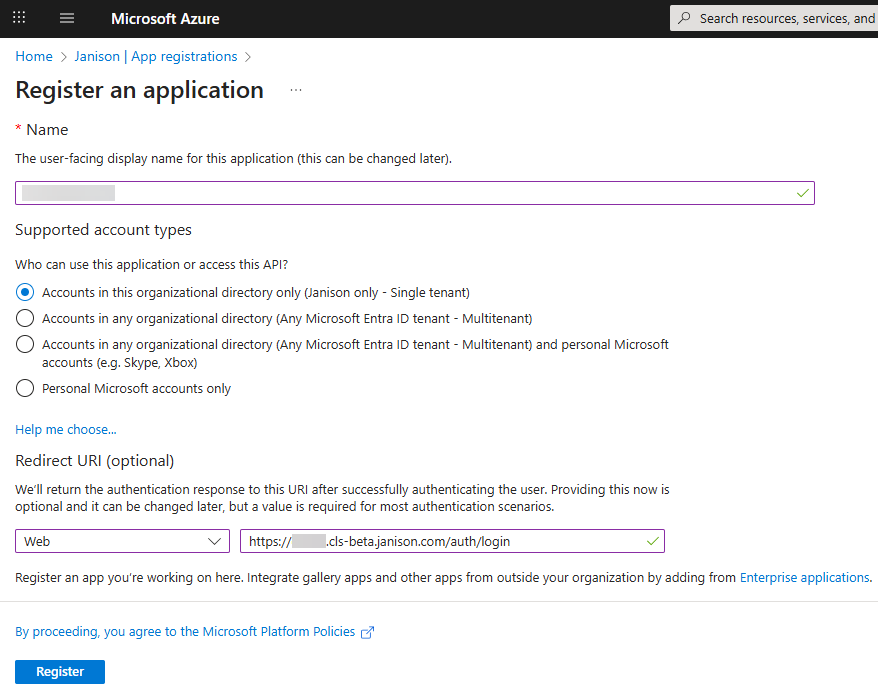The image size is (878, 695).
Task: Open the Microsoft Platform Policies link
Action: click(x=185, y=632)
